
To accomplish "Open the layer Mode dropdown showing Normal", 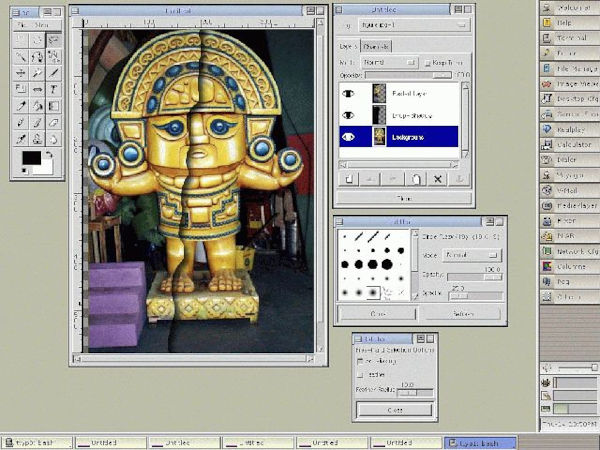I will [388, 62].
